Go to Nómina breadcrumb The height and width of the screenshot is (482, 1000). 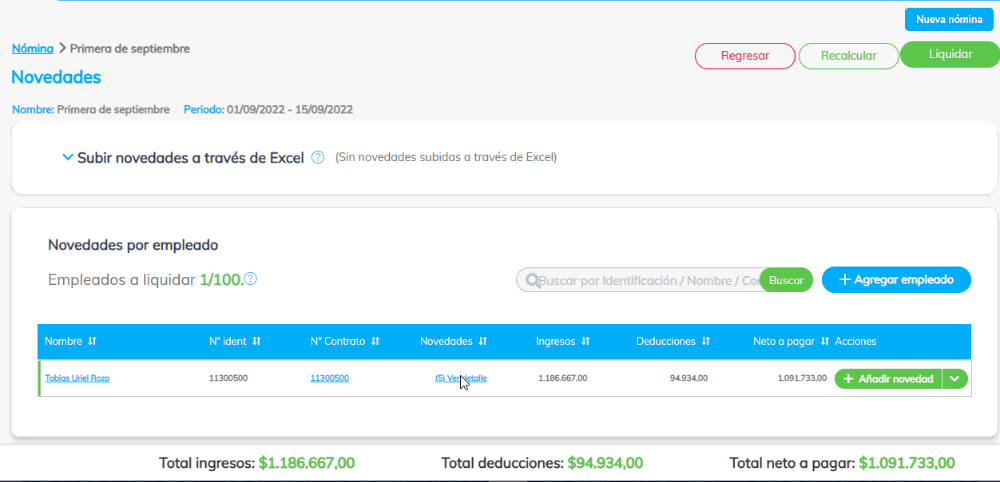[32, 48]
